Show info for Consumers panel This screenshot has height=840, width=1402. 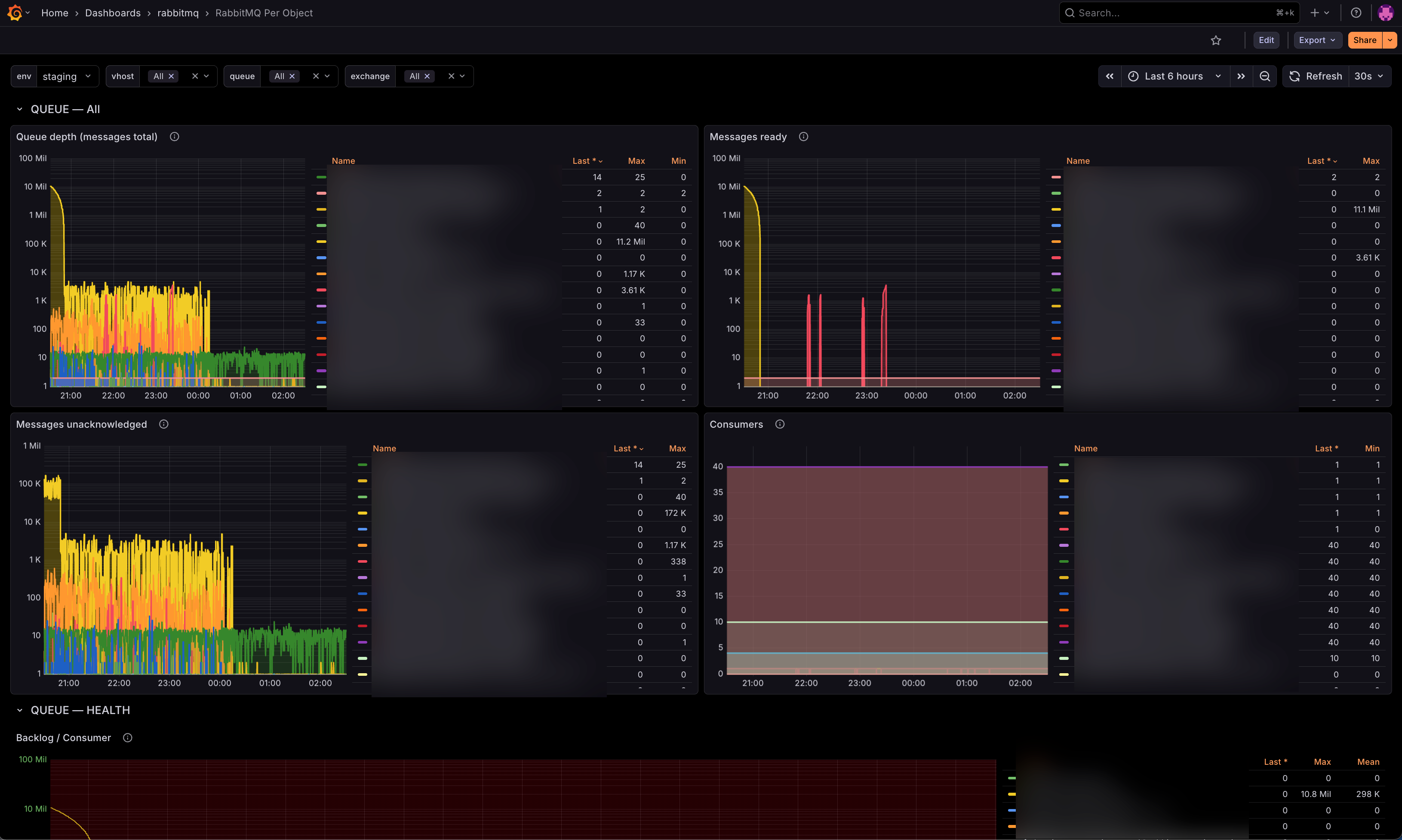780,424
